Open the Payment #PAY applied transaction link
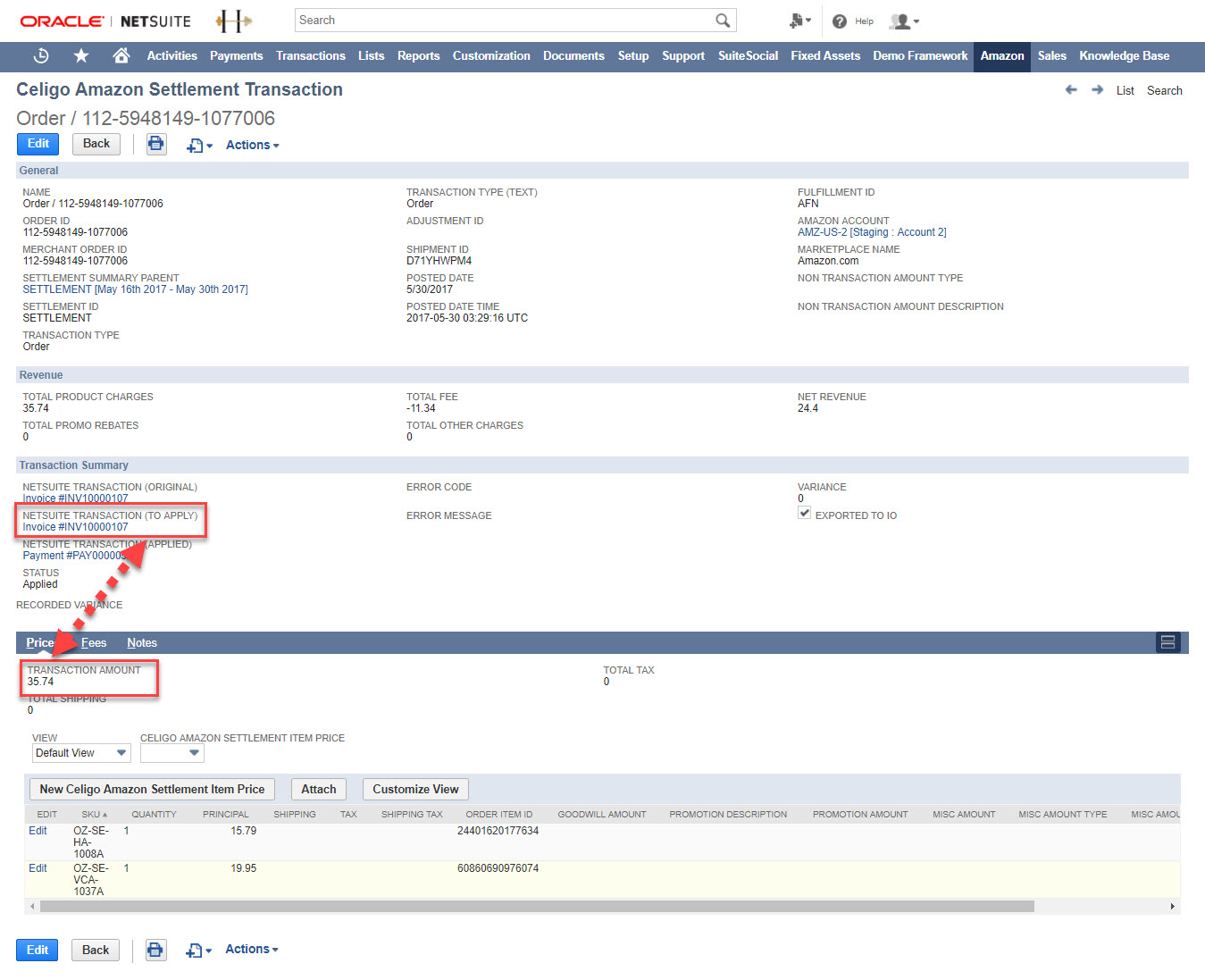The height and width of the screenshot is (980, 1205). (x=75, y=556)
